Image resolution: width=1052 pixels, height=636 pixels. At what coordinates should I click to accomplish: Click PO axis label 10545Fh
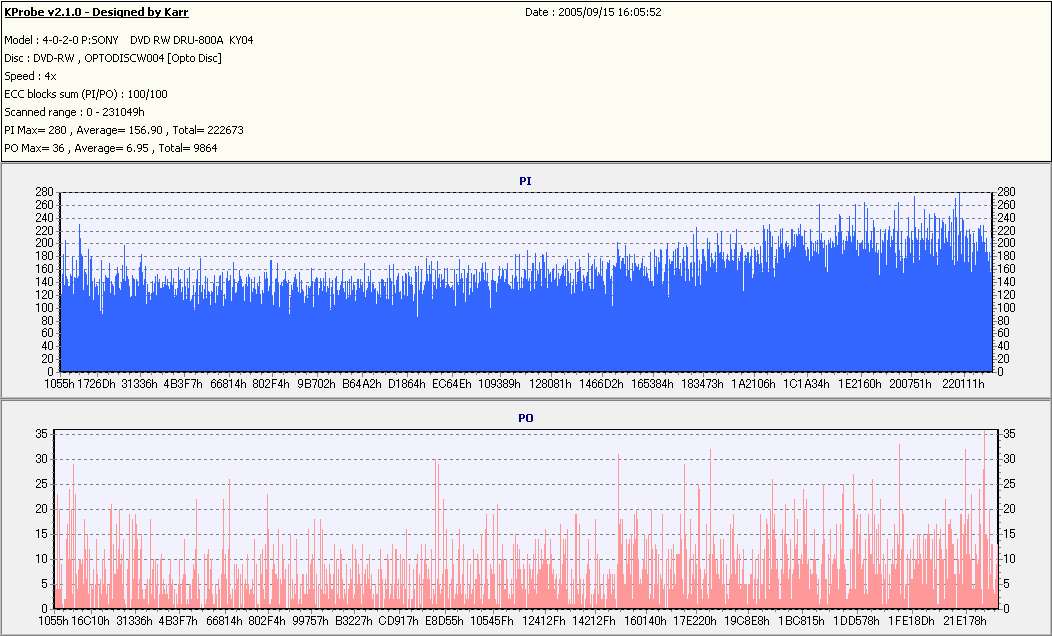(x=492, y=621)
